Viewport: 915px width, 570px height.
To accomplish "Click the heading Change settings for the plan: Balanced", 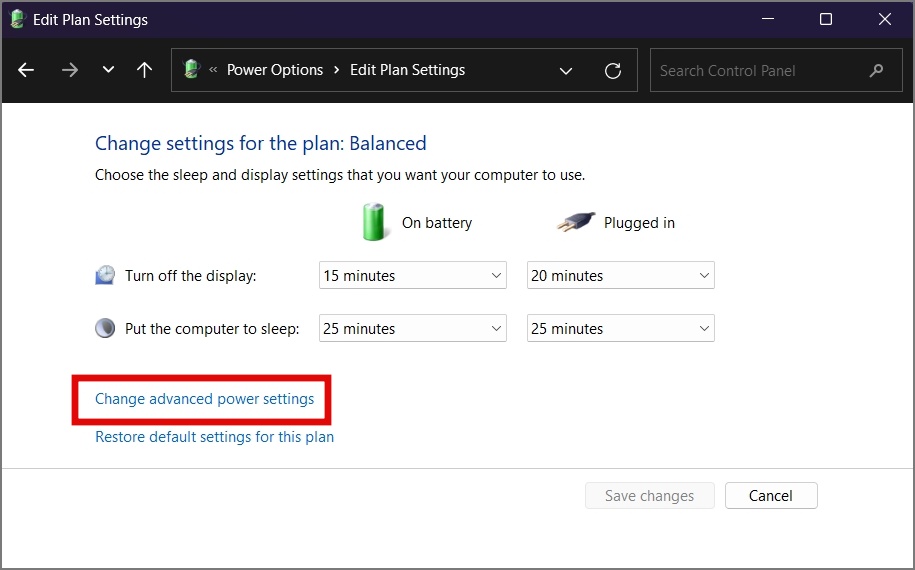I will click(260, 144).
